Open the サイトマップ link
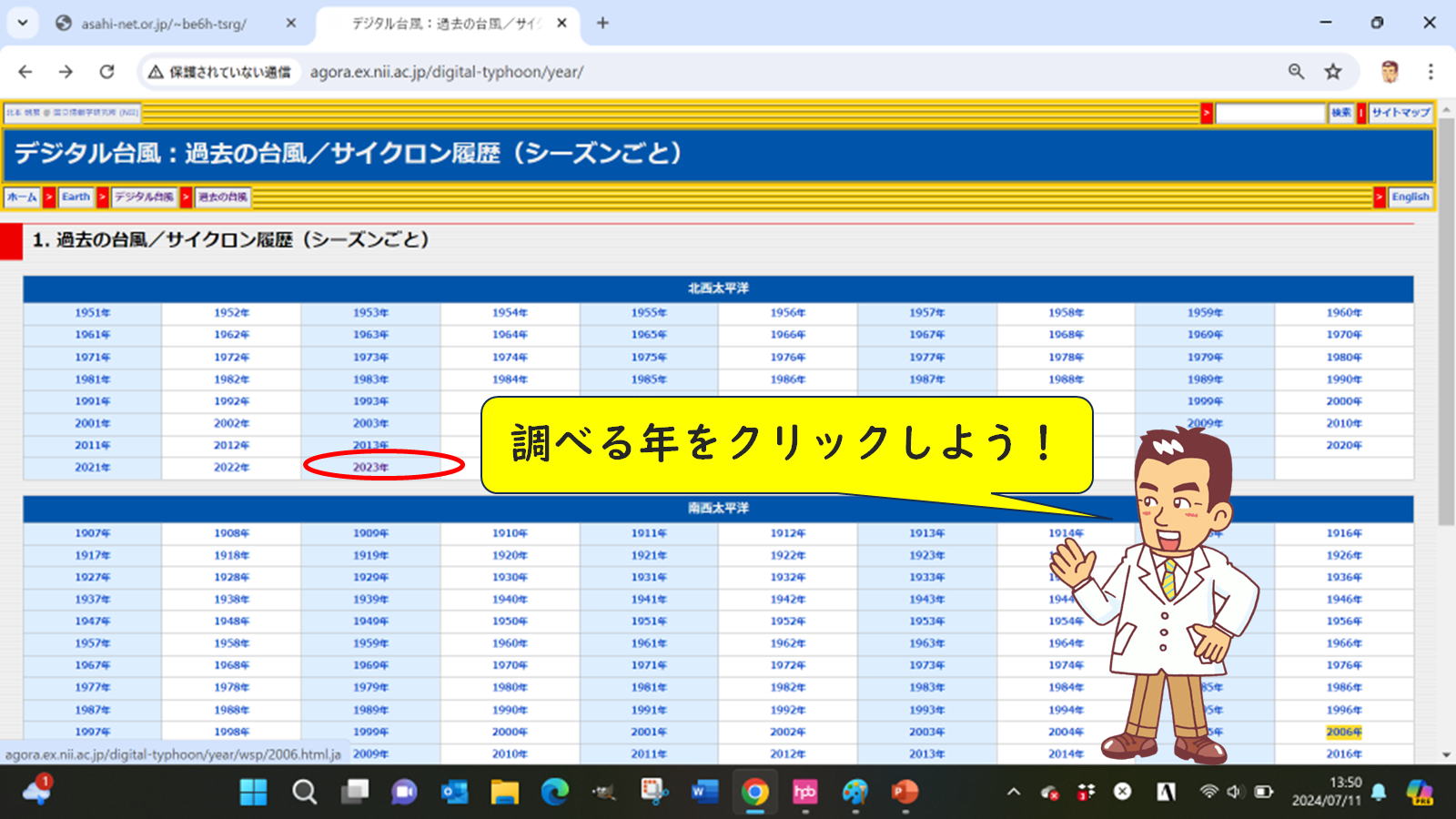This screenshot has width=1456, height=819. [x=1401, y=113]
